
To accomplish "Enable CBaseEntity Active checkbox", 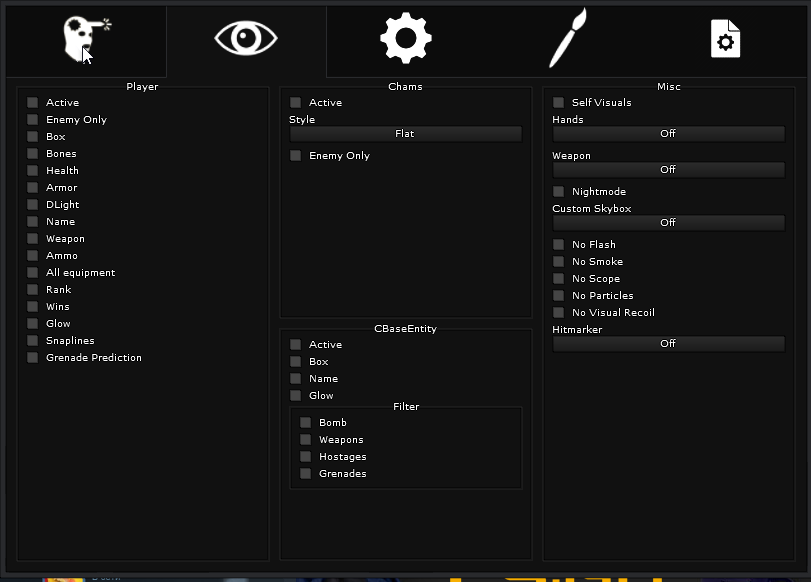I will 296,345.
